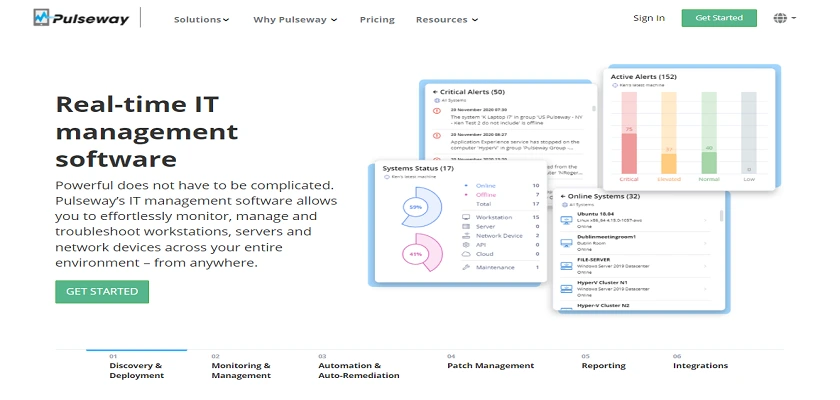Click the Pulseway logo

coord(81,18)
